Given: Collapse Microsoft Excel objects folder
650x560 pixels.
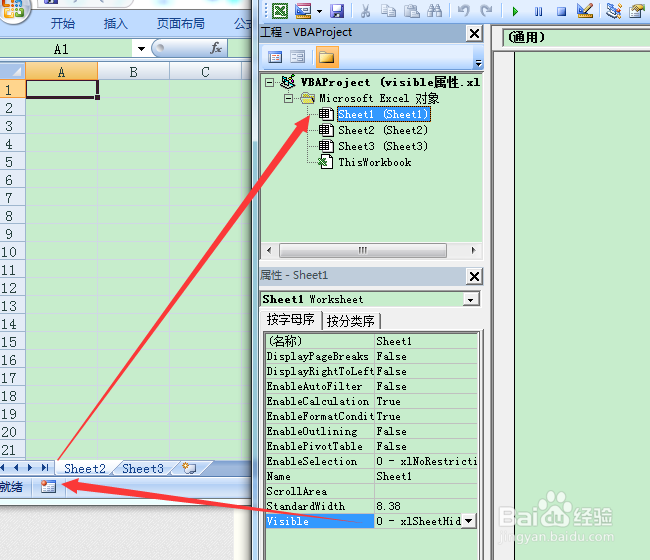Looking at the screenshot, I should pos(288,99).
